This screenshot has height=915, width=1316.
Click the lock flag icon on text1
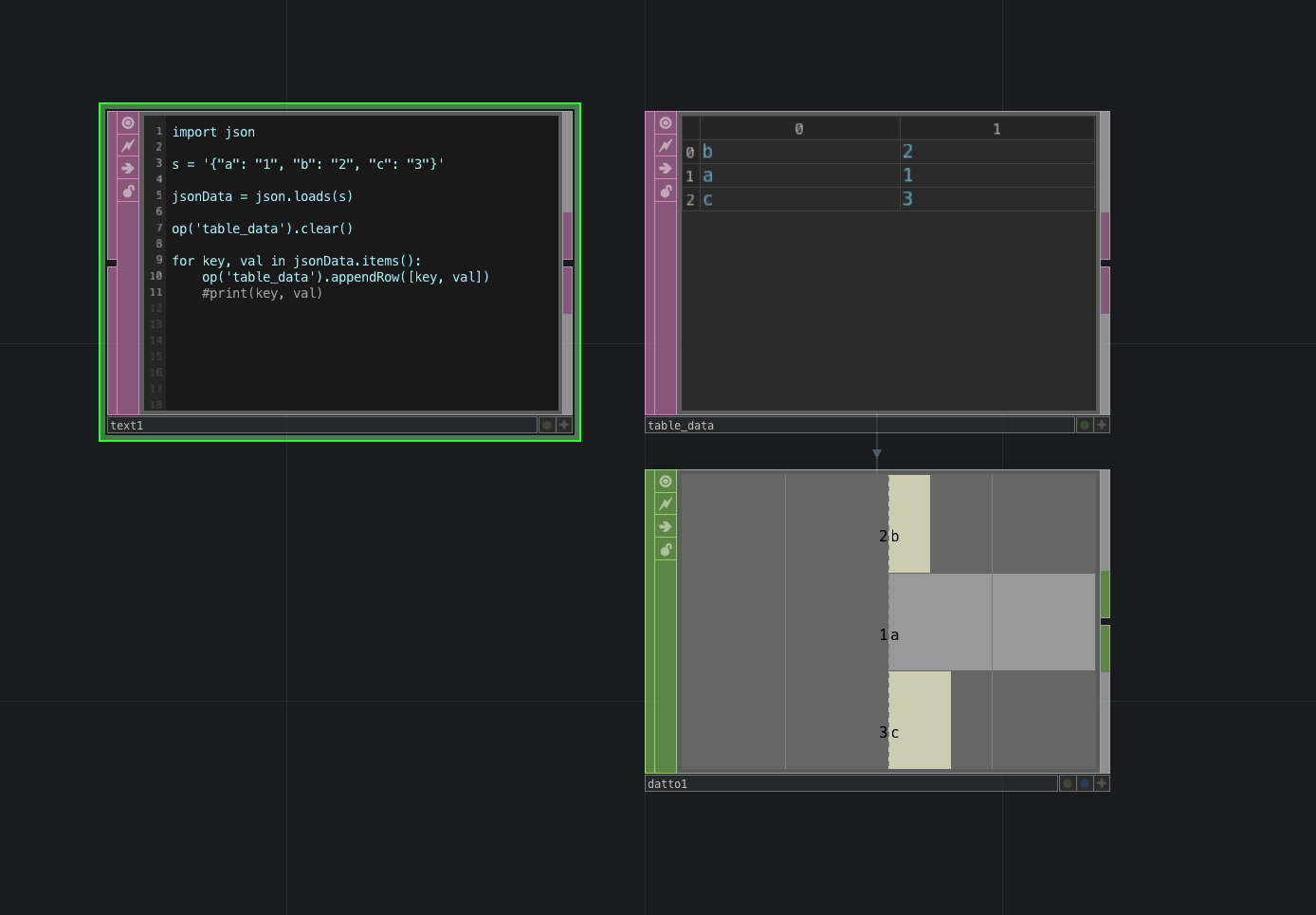[x=128, y=191]
